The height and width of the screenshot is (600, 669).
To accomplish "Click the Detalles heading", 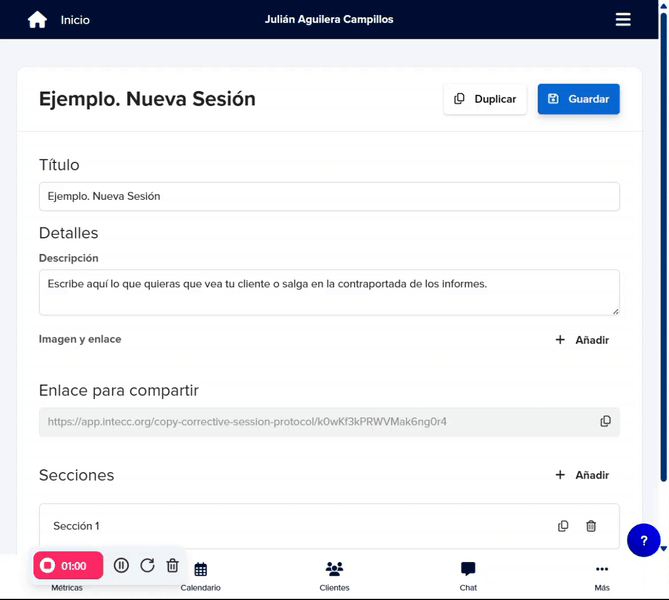I will pos(68,233).
